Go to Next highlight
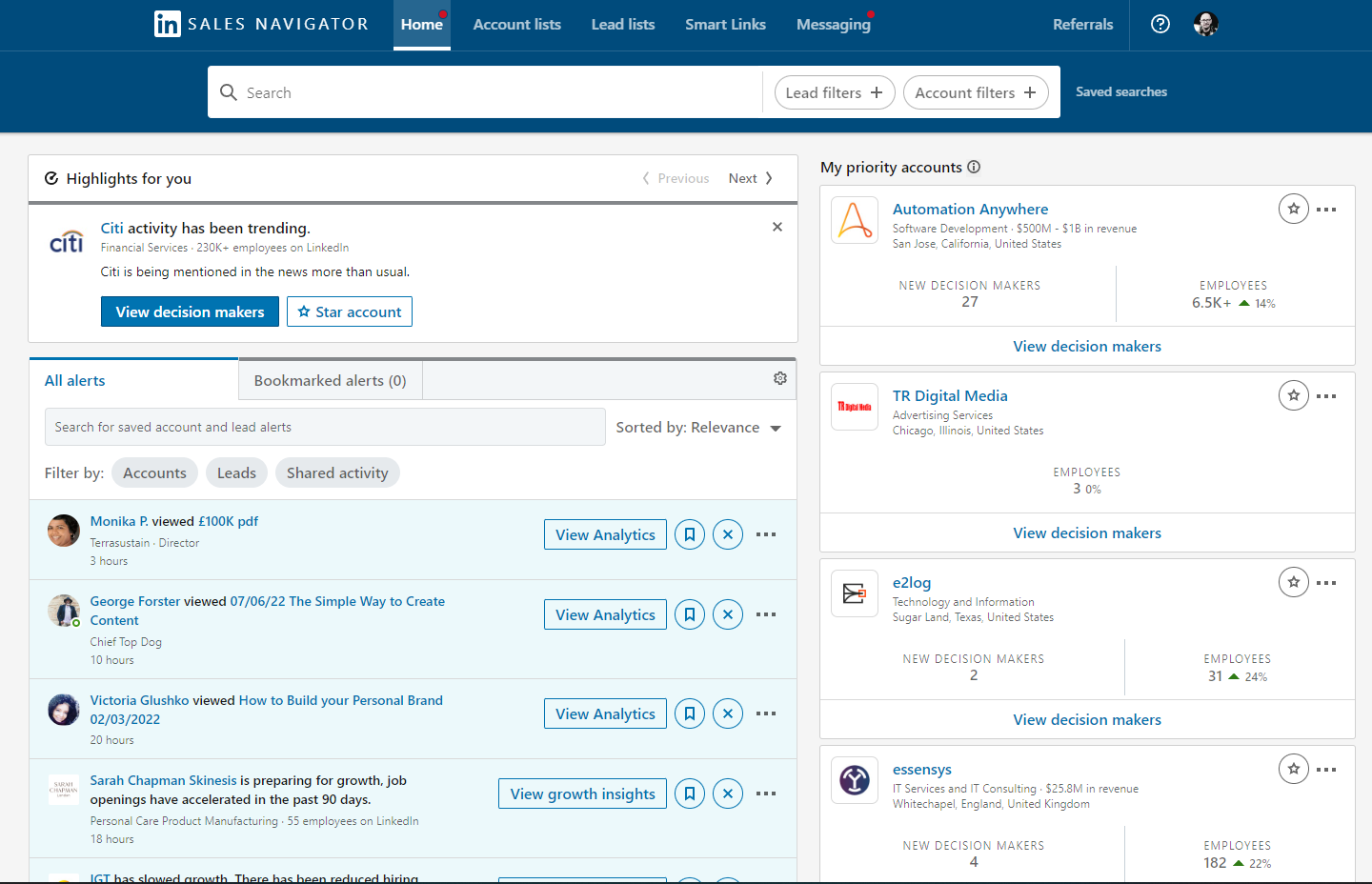This screenshot has width=1372, height=884. pyautogui.click(x=751, y=178)
